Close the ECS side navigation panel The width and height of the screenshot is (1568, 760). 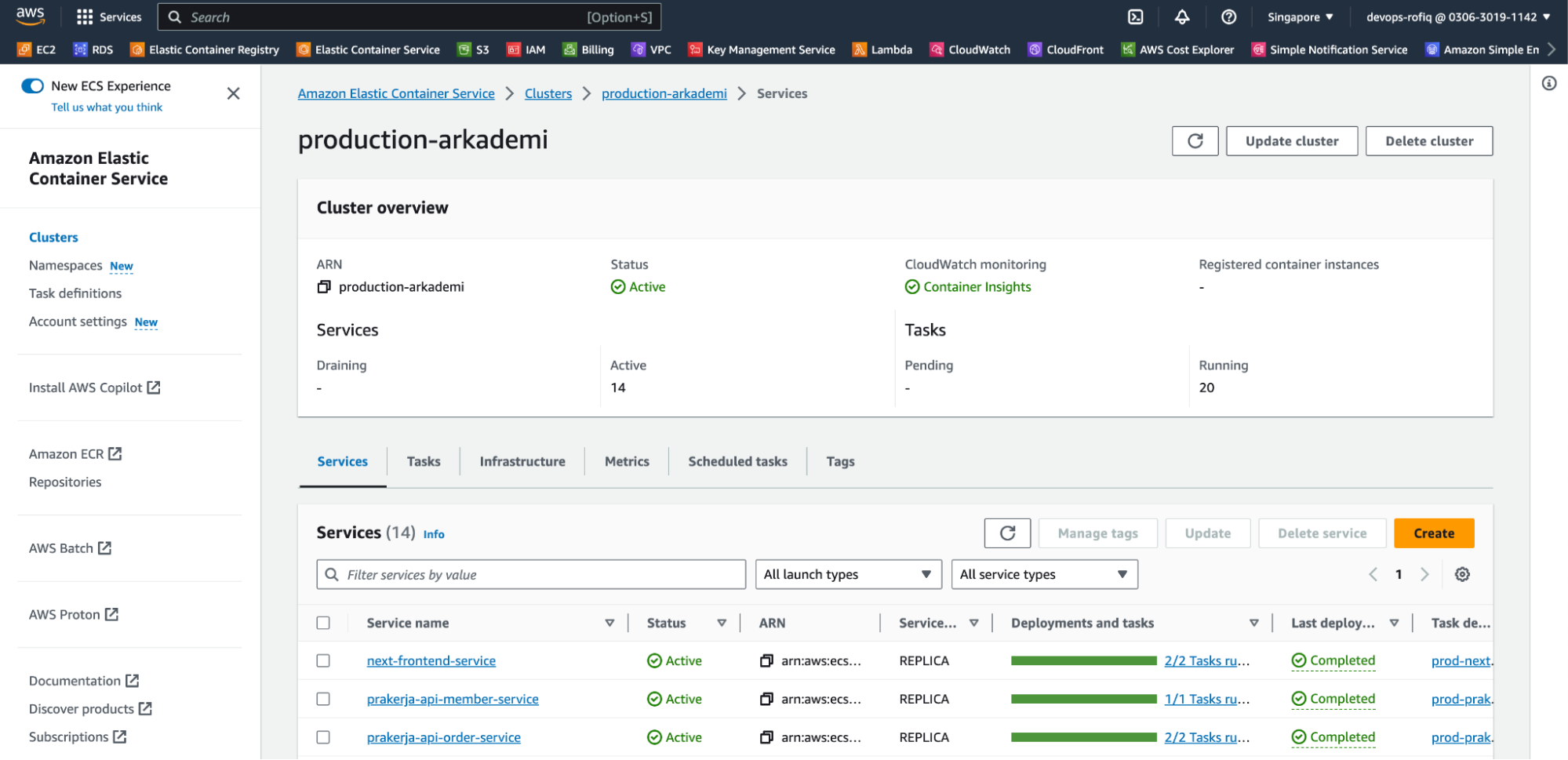(x=233, y=94)
